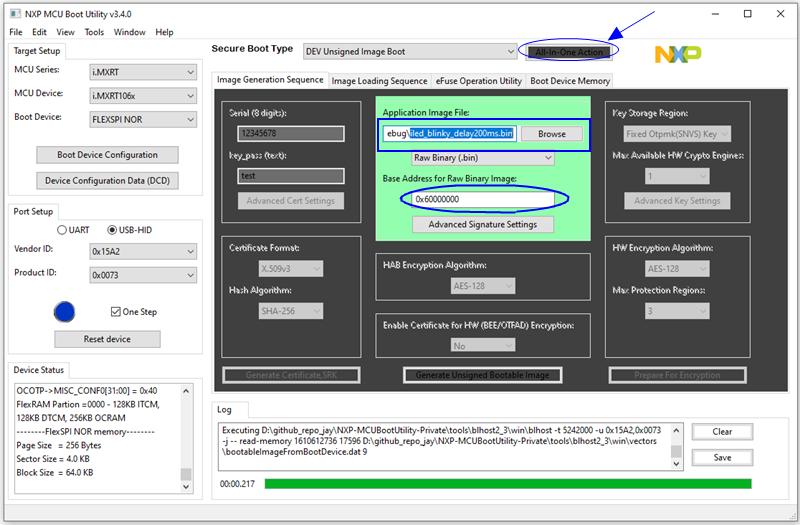Click the blue connect status circle

(64, 312)
